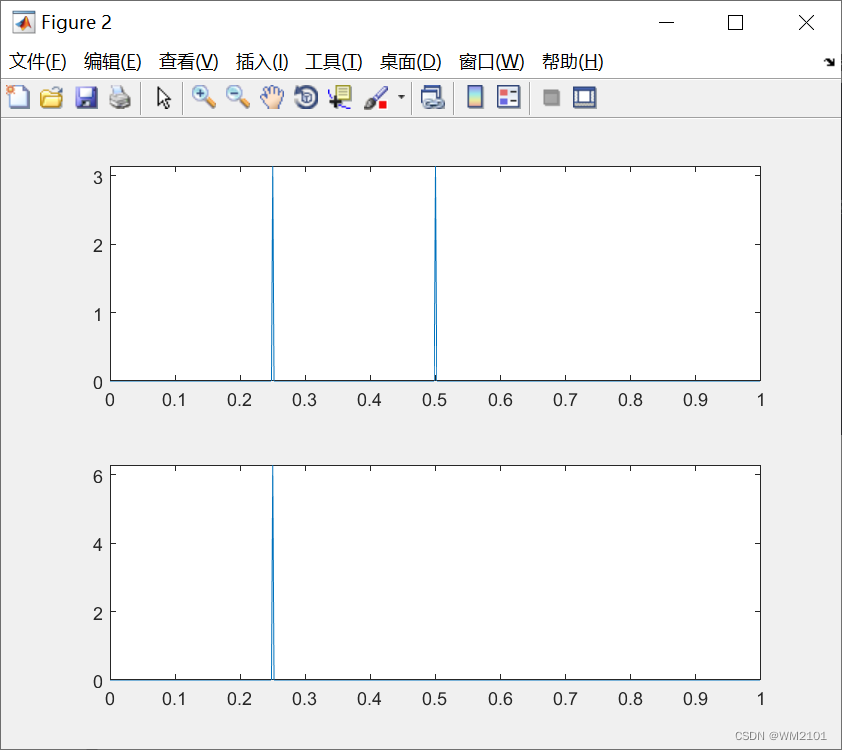Select the Data Cursor tool
The height and width of the screenshot is (750, 842).
340,98
